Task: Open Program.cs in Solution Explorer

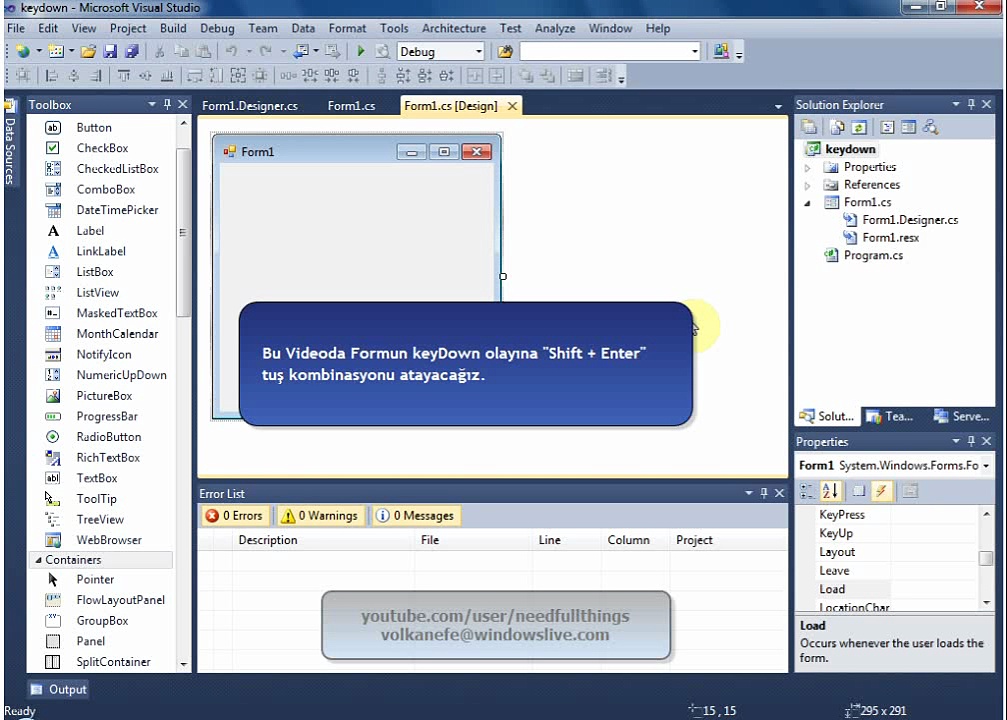Action: (x=873, y=256)
